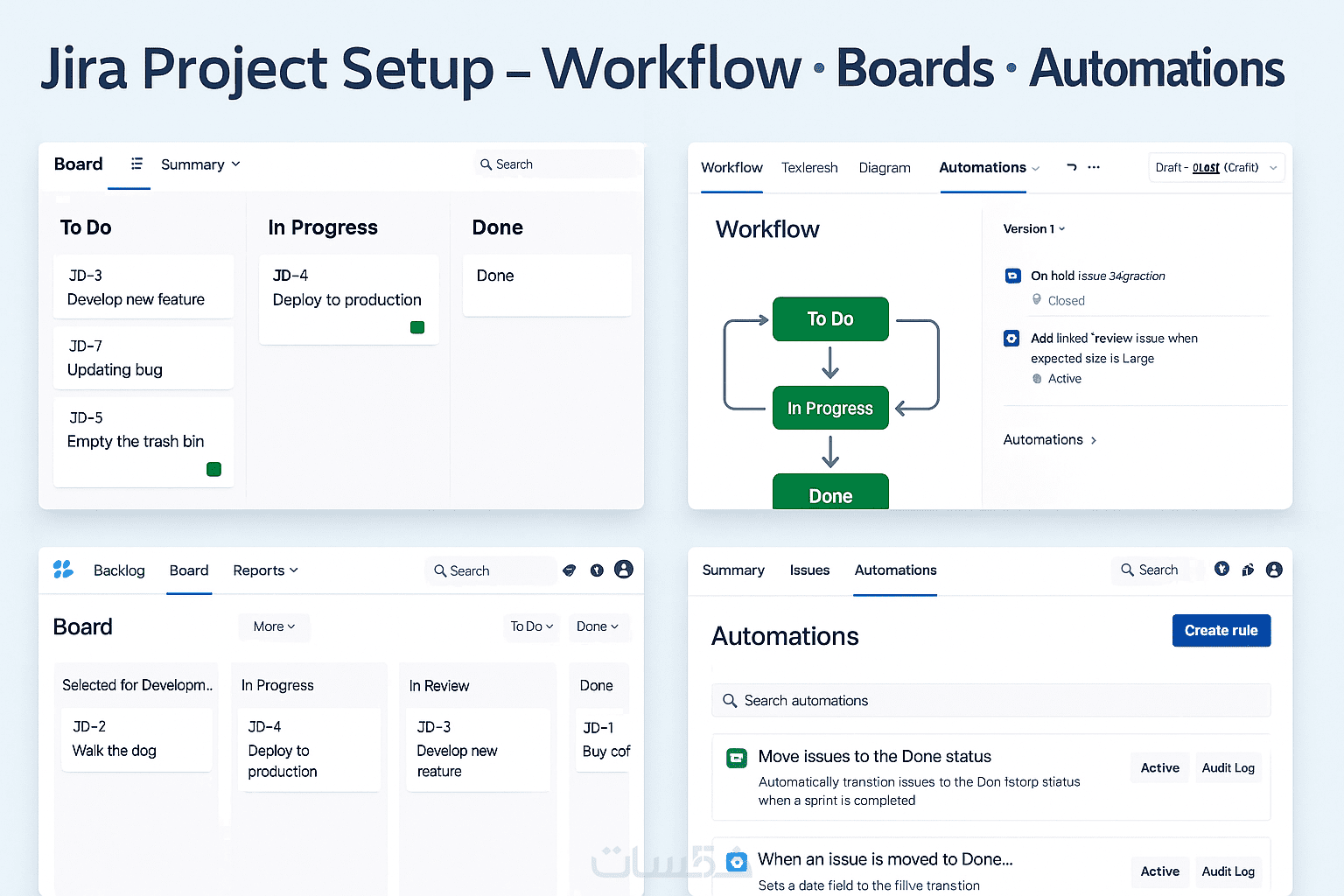Viewport: 1344px width, 896px height.
Task: Click the On hold issue rule icon
Action: tap(1012, 276)
